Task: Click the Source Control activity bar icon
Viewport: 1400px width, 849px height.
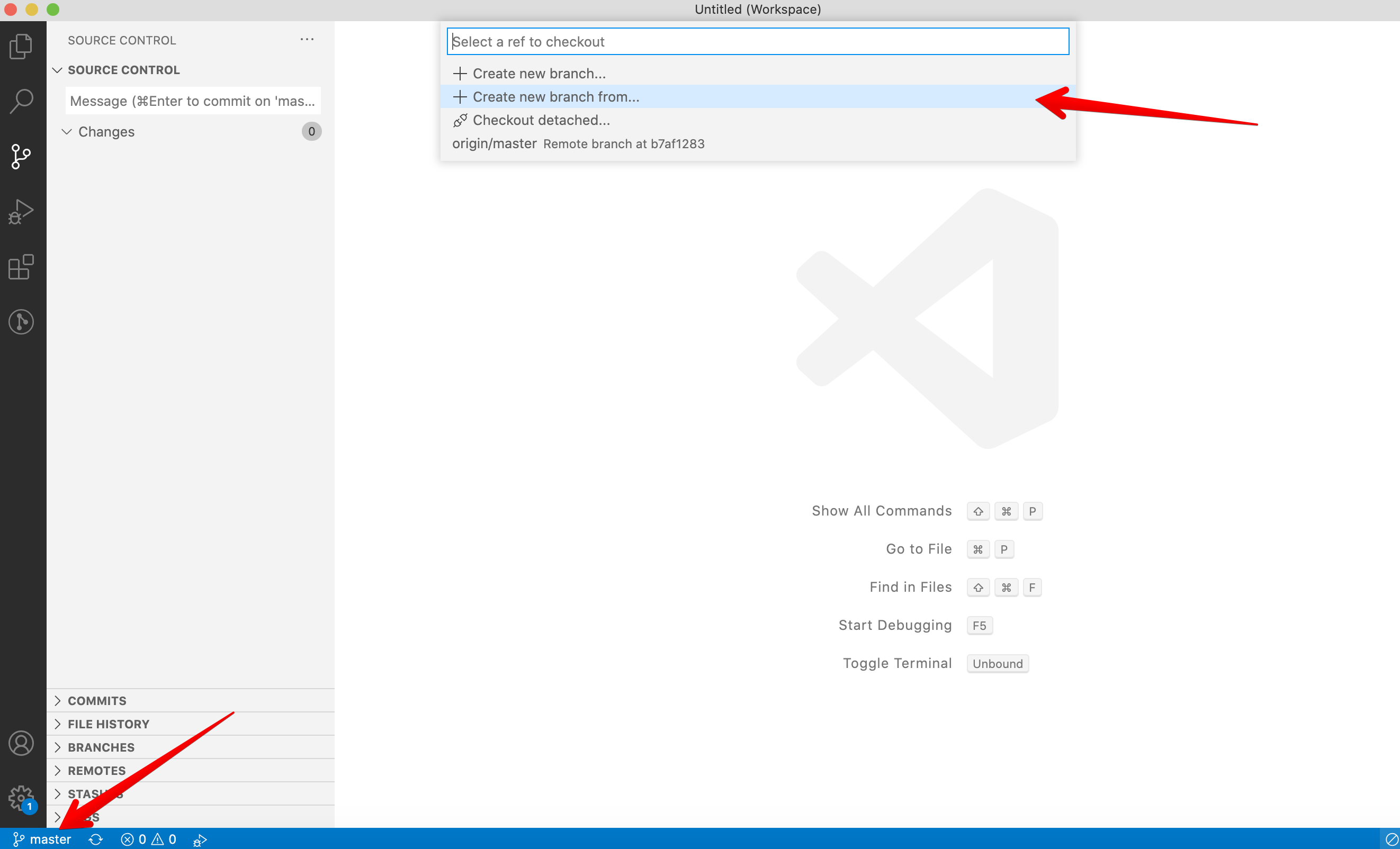Action: click(22, 156)
